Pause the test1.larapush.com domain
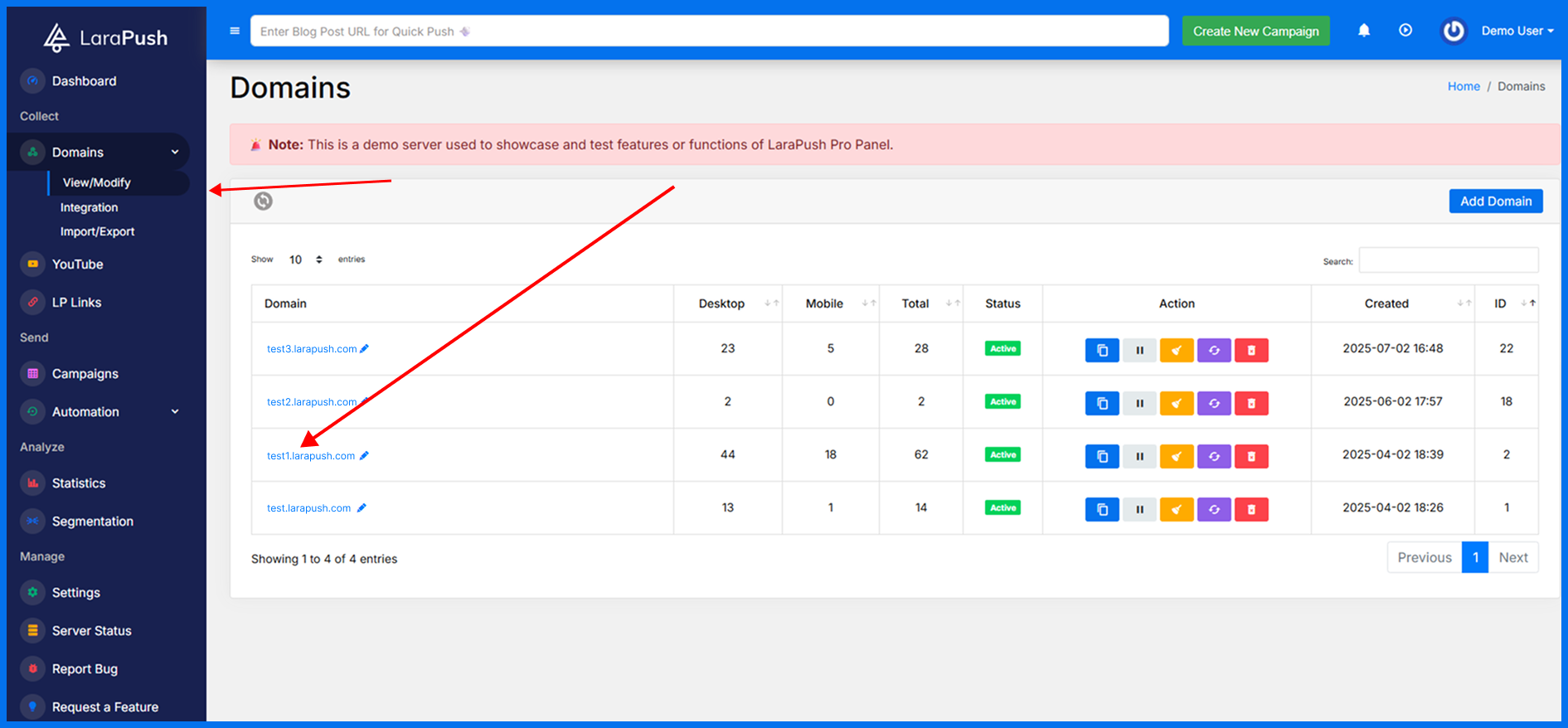The height and width of the screenshot is (728, 1568). (x=1139, y=456)
